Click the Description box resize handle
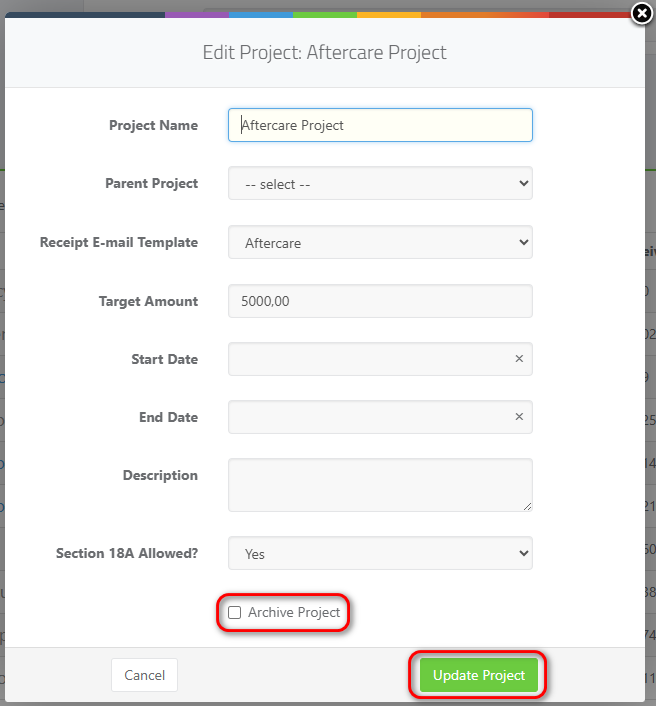 (526, 505)
